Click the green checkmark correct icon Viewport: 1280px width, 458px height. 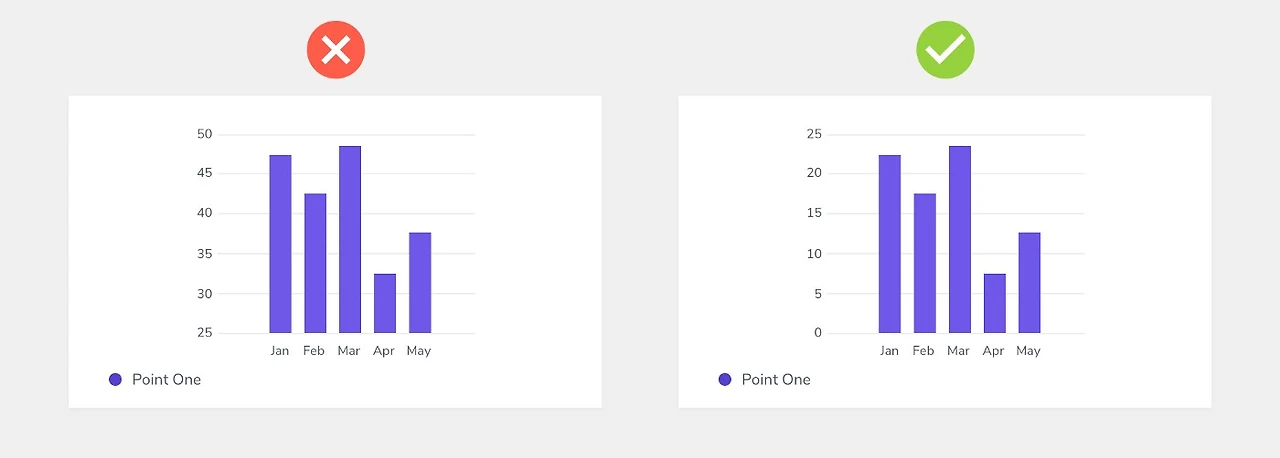[945, 50]
